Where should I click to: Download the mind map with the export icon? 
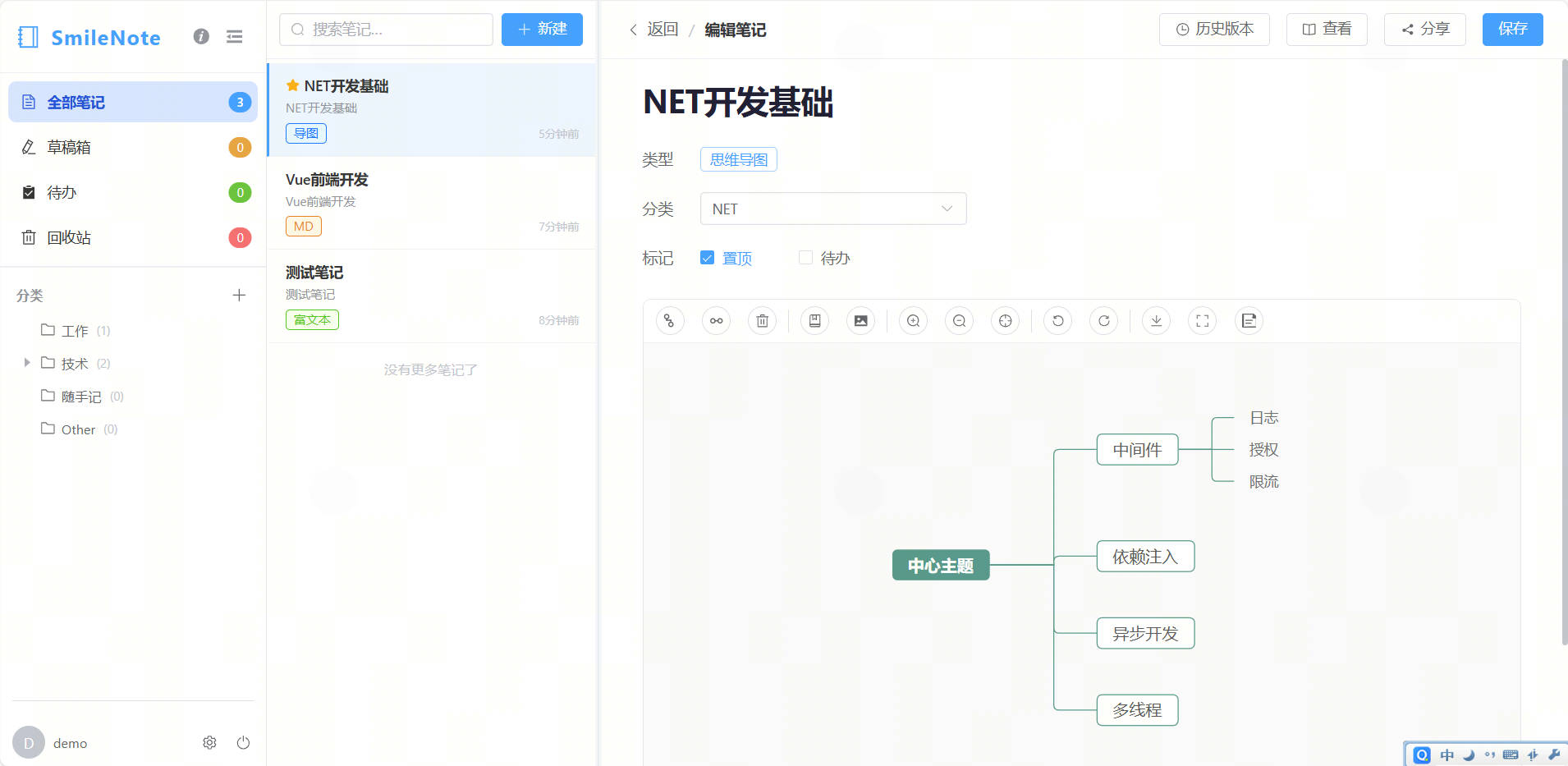[x=1156, y=321]
